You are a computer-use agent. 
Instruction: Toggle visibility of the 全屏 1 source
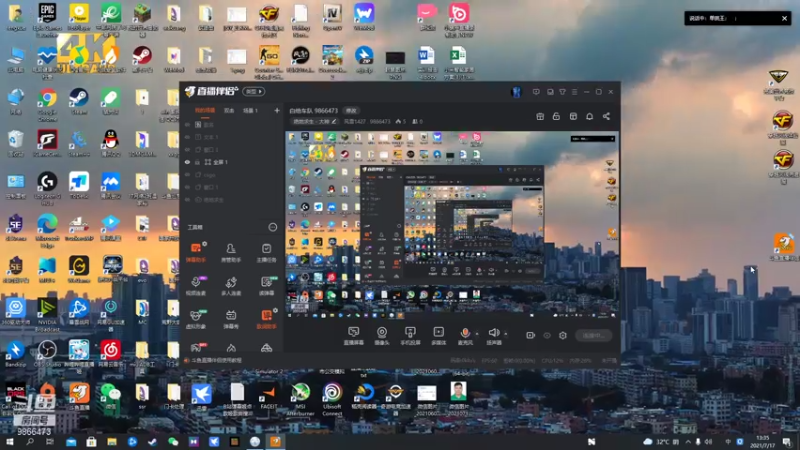coord(187,162)
